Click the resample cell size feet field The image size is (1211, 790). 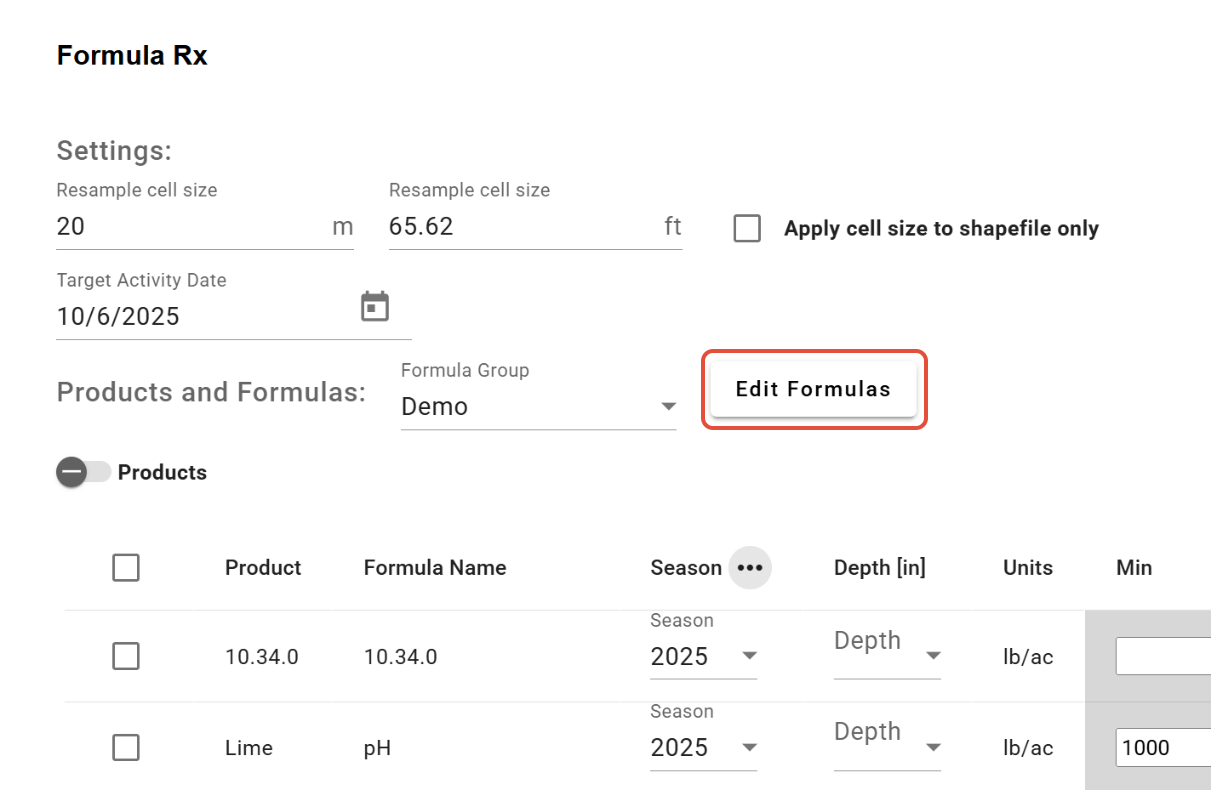click(x=522, y=227)
